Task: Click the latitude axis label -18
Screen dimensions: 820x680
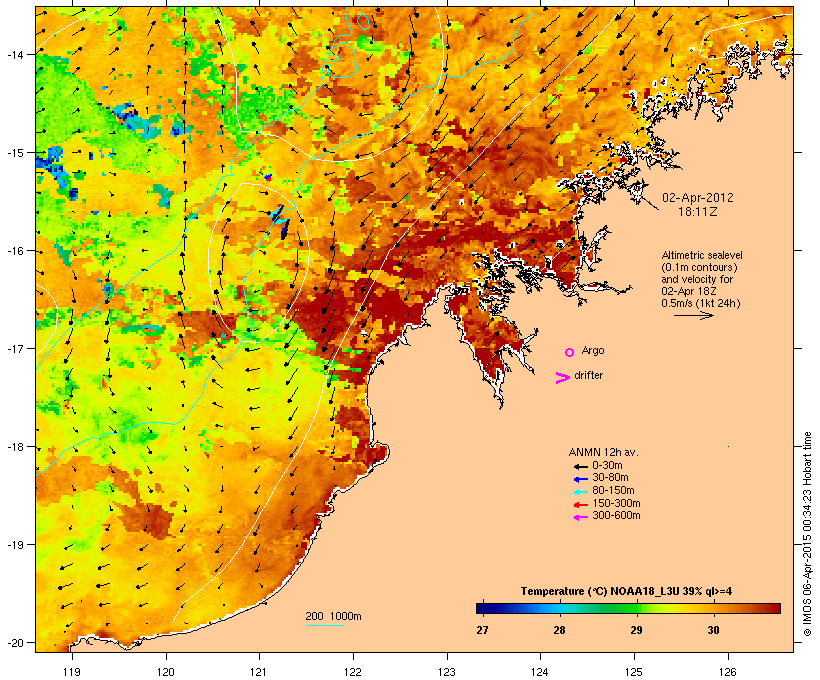Action: pos(15,447)
